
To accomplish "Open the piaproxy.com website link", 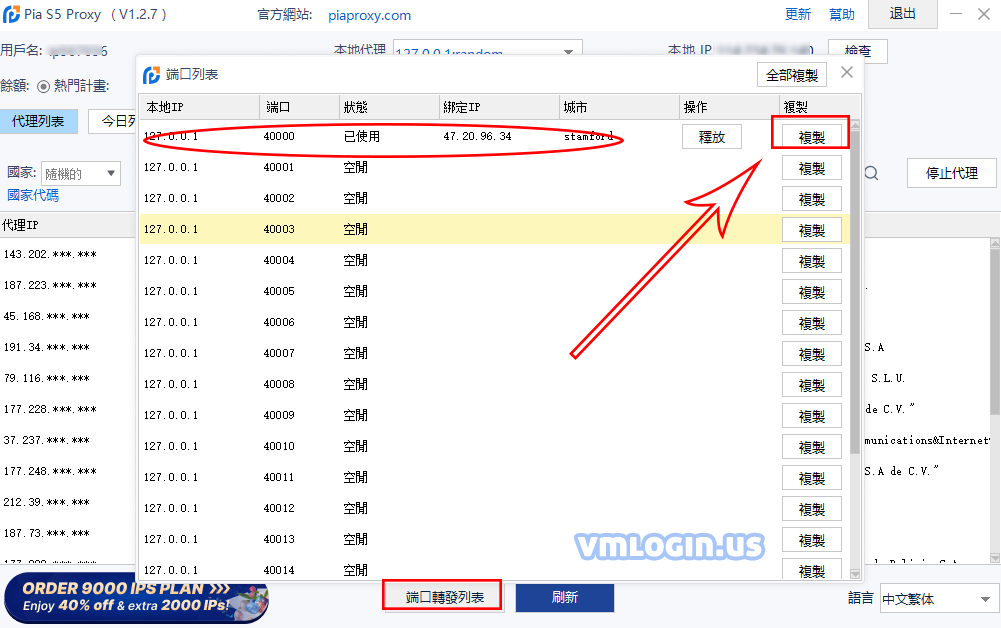I will coord(370,15).
